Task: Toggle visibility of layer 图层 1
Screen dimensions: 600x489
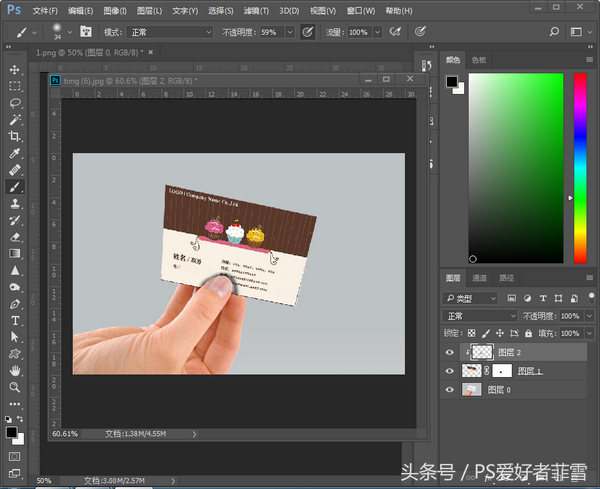Action: [452, 371]
